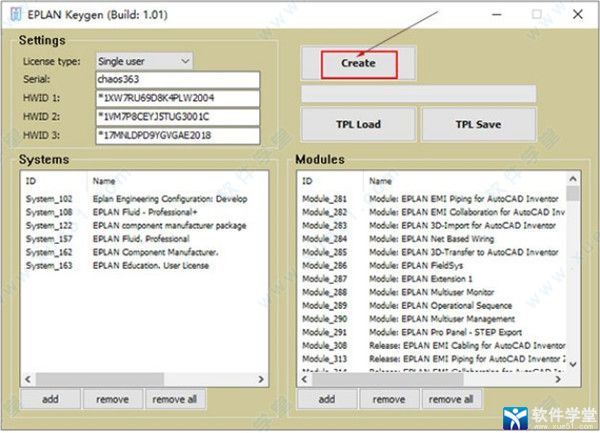The image size is (600, 433).
Task: Select Module_286 FieldSys row
Action: (432, 266)
